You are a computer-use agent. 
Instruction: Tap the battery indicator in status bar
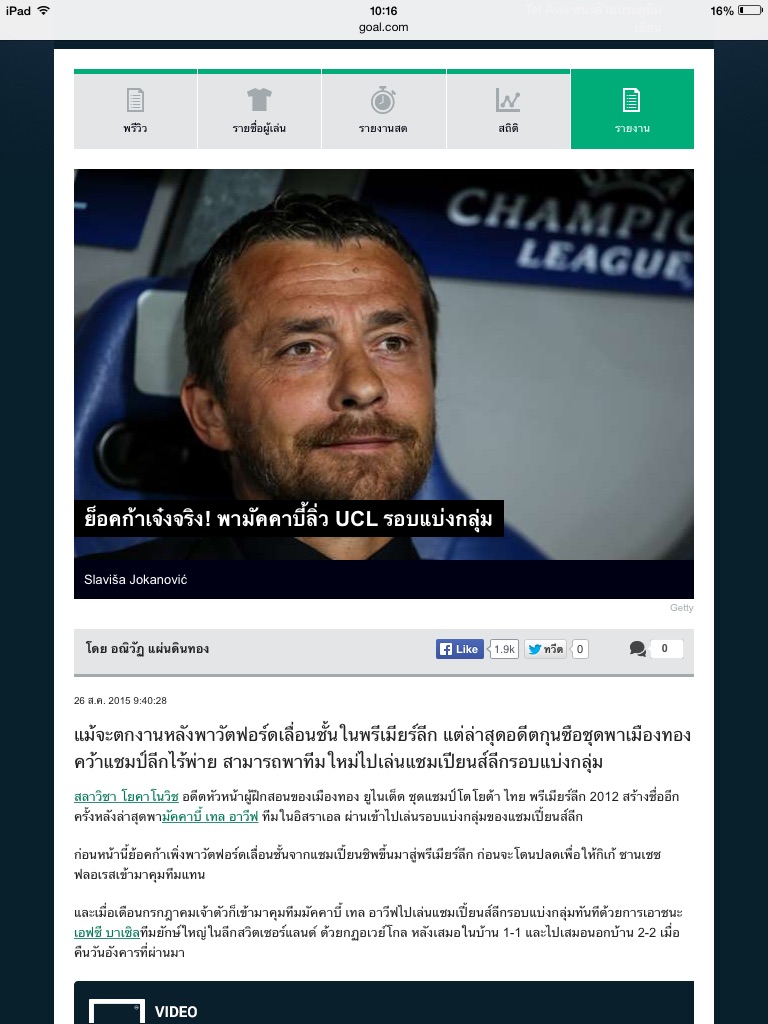pos(750,10)
